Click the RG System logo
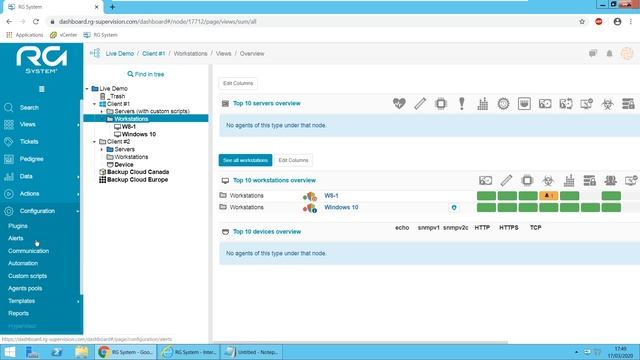 (x=41, y=60)
